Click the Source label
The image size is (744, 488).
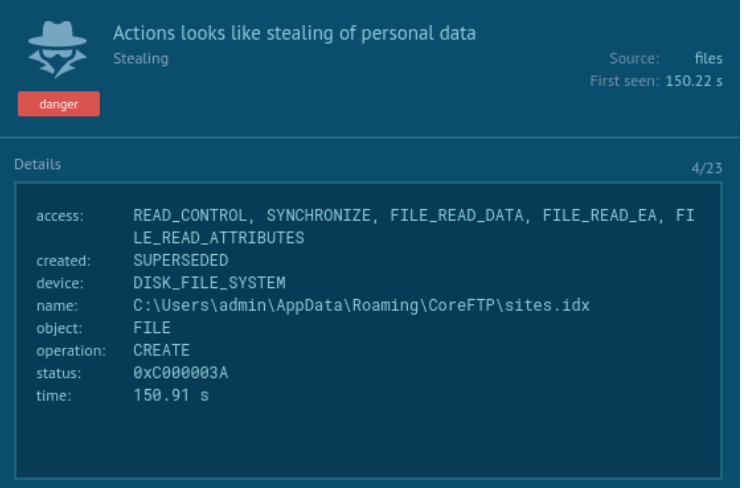(x=634, y=59)
